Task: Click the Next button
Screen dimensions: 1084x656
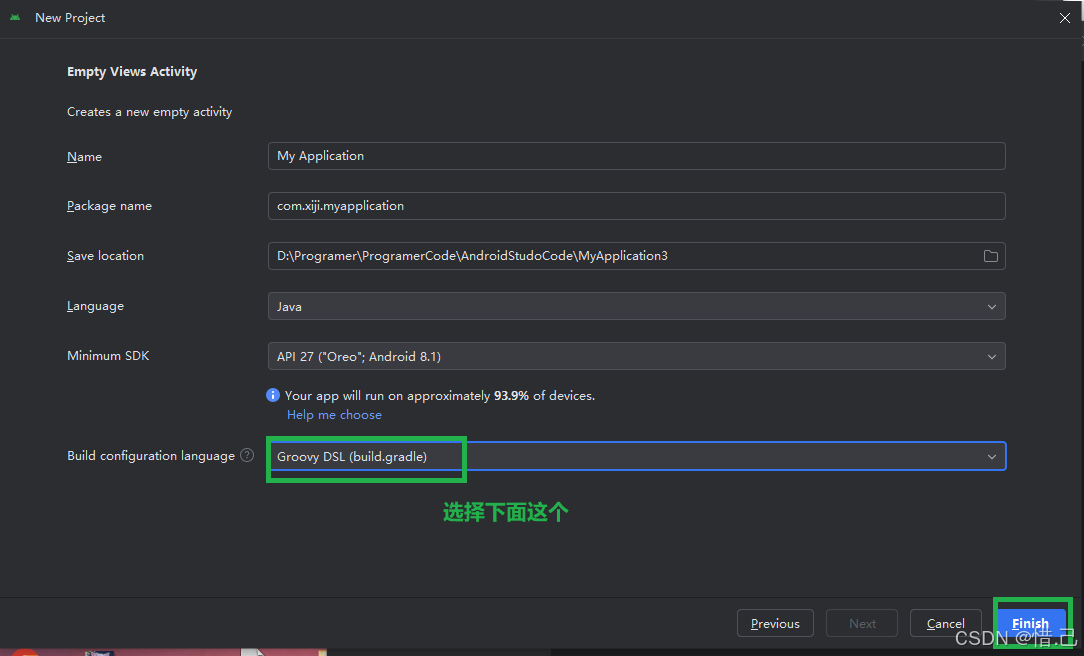Action: 862,624
